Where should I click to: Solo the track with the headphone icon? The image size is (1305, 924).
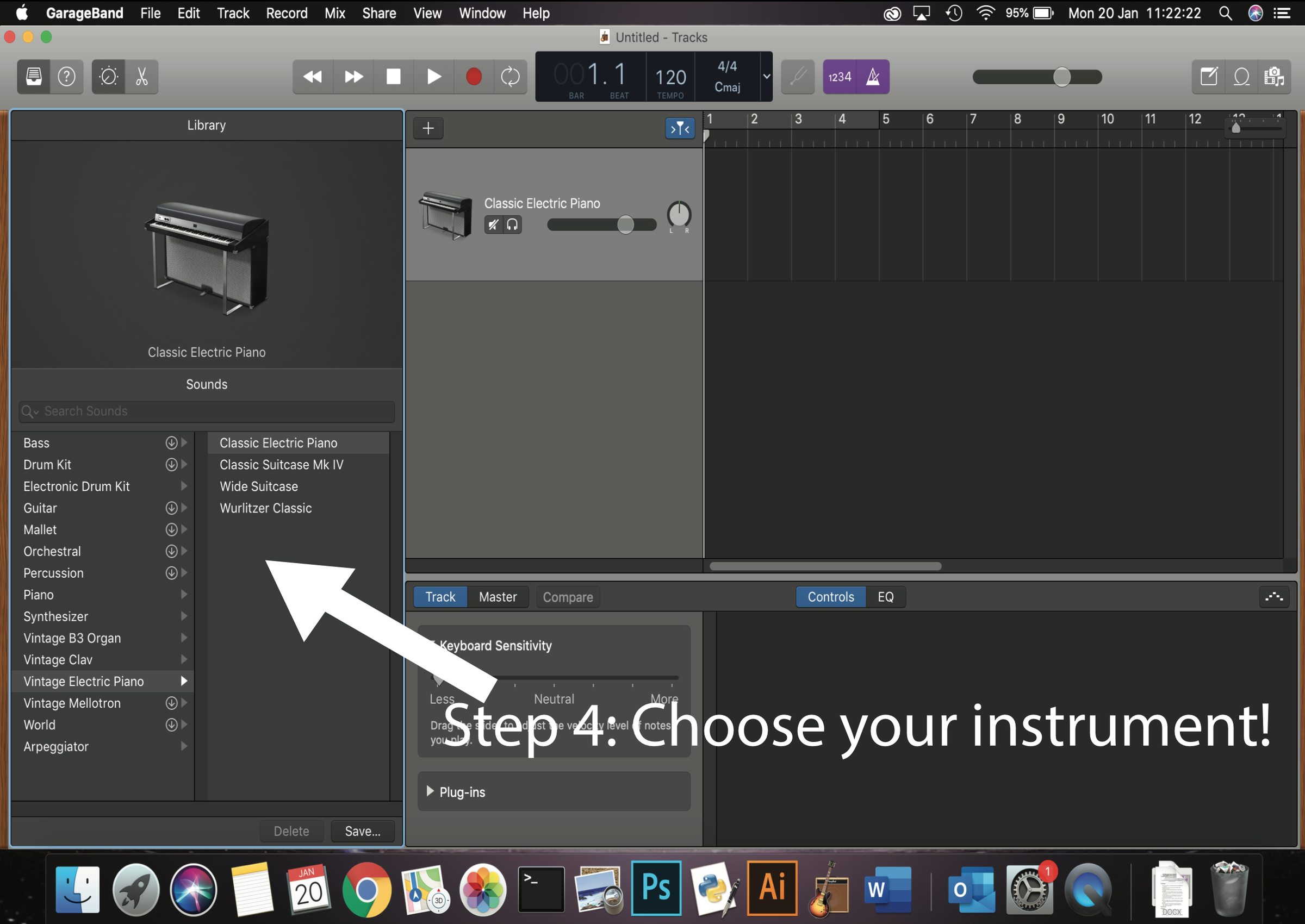pyautogui.click(x=512, y=224)
